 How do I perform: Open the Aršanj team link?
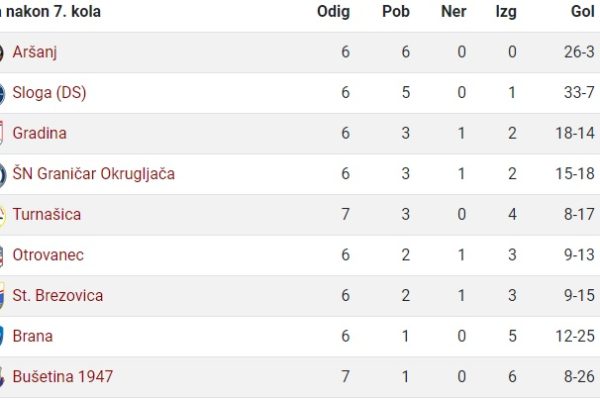click(34, 52)
